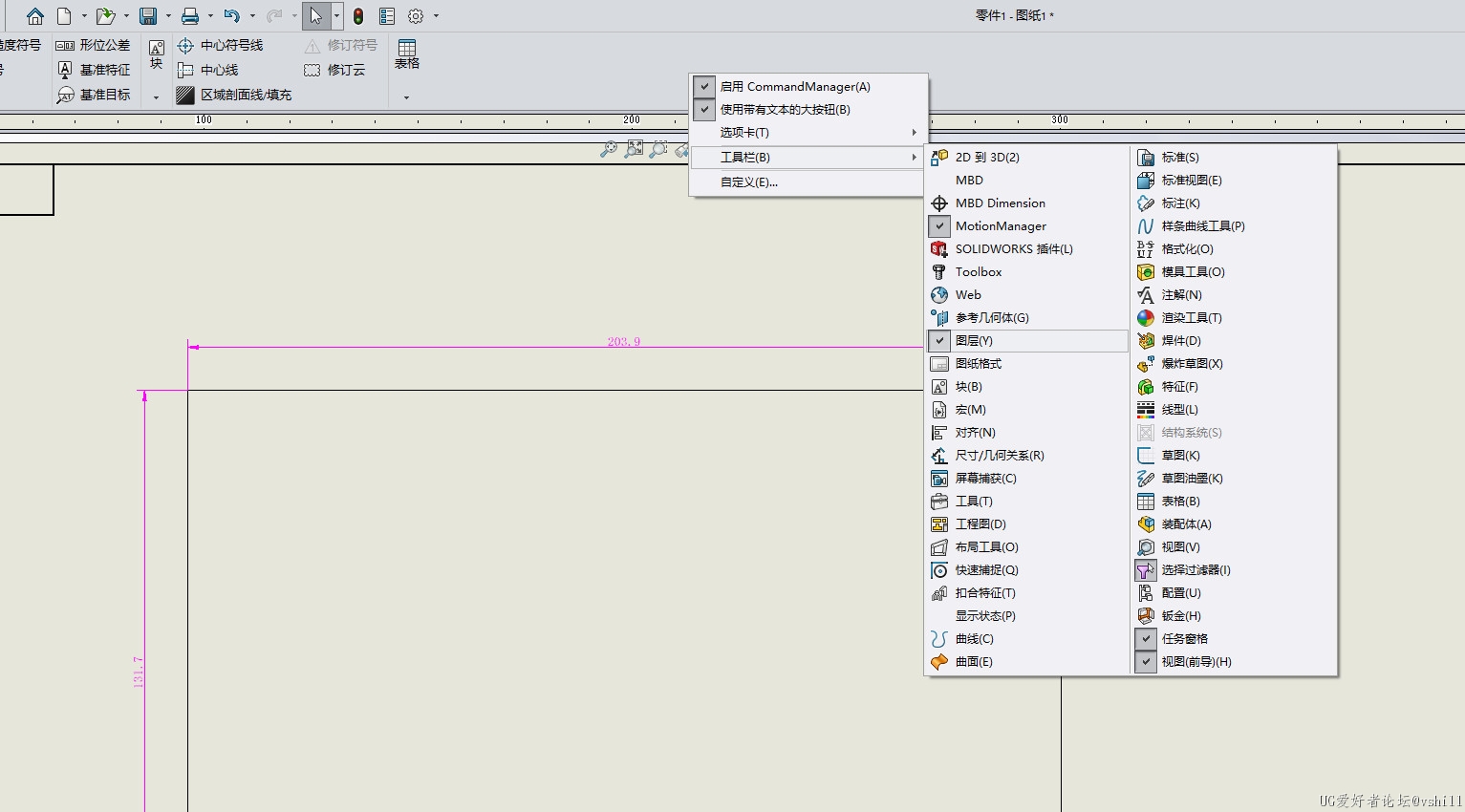1465x812 pixels.
Task: Open dropdown arrow next to New icon
Action: (84, 16)
